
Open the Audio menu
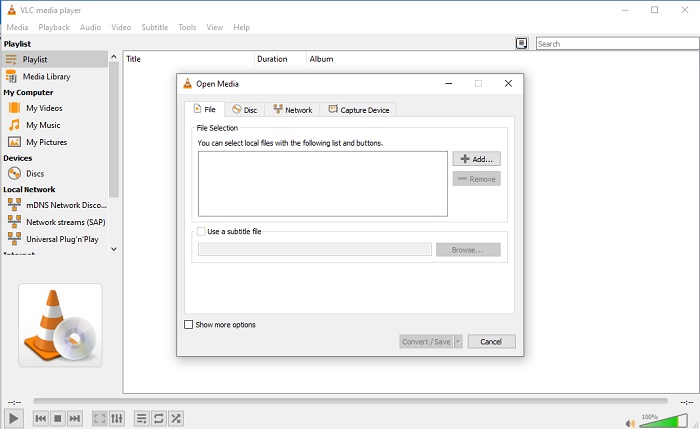[x=90, y=27]
